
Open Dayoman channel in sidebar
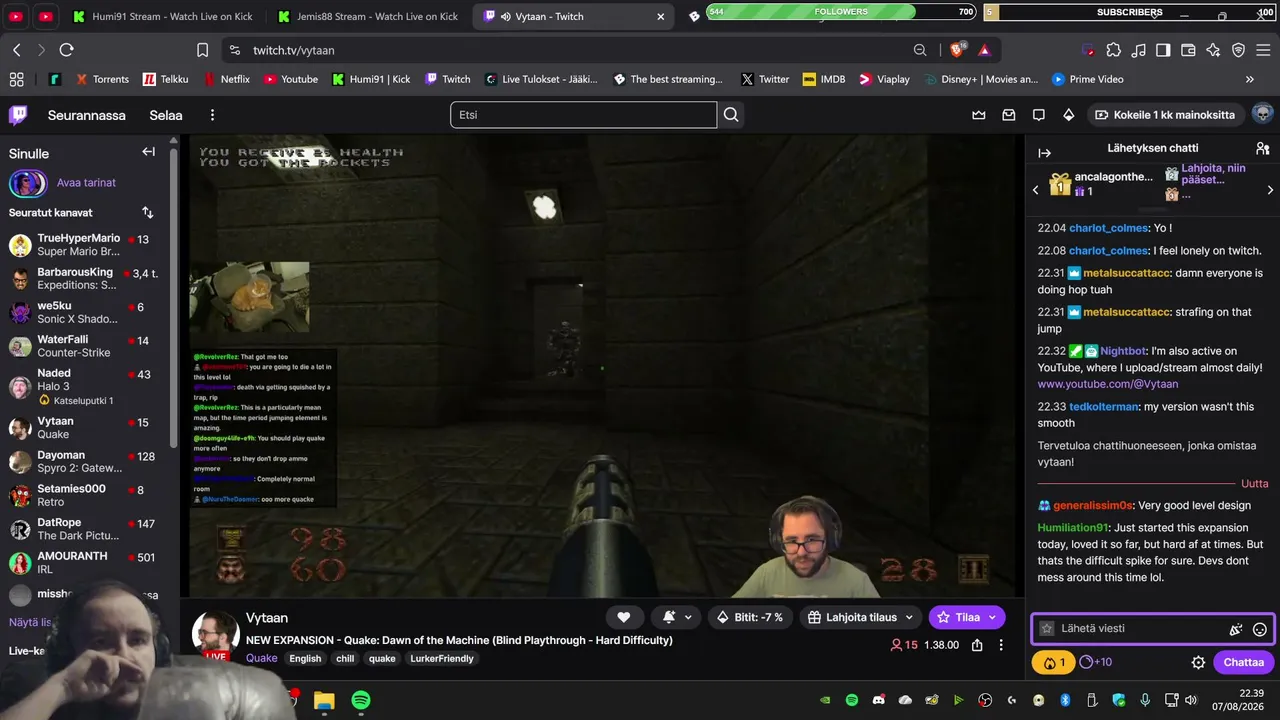pyautogui.click(x=88, y=462)
